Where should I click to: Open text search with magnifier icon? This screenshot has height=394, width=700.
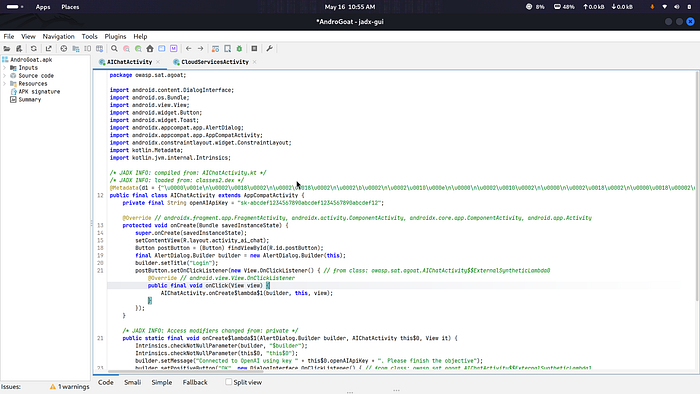point(114,49)
